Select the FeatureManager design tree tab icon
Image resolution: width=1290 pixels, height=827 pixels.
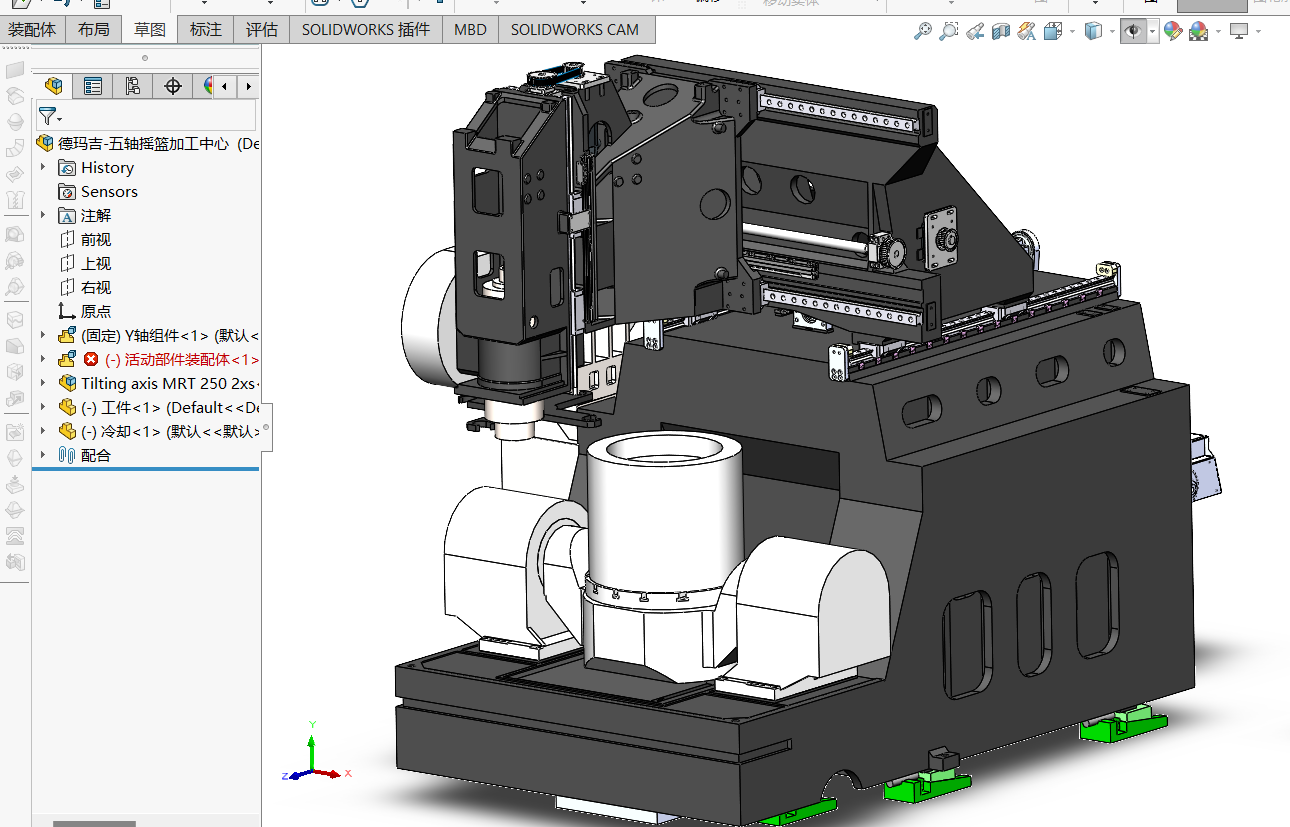pyautogui.click(x=54, y=86)
